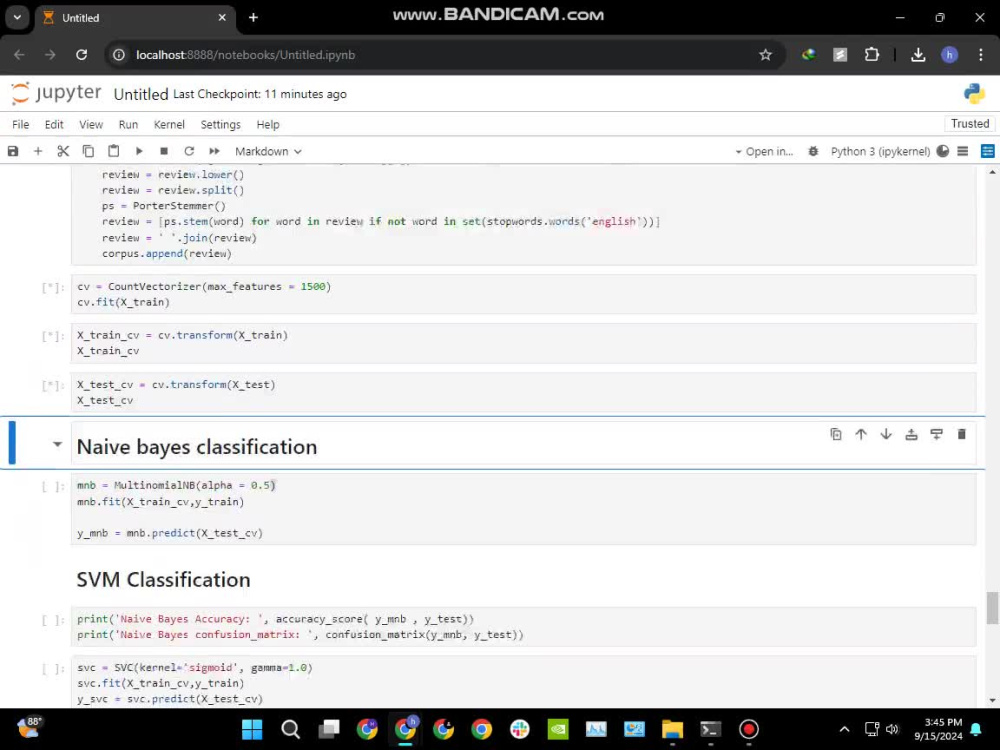1000x750 pixels.
Task: Click the notebook vertical scrollbar thumb
Action: coord(992,608)
